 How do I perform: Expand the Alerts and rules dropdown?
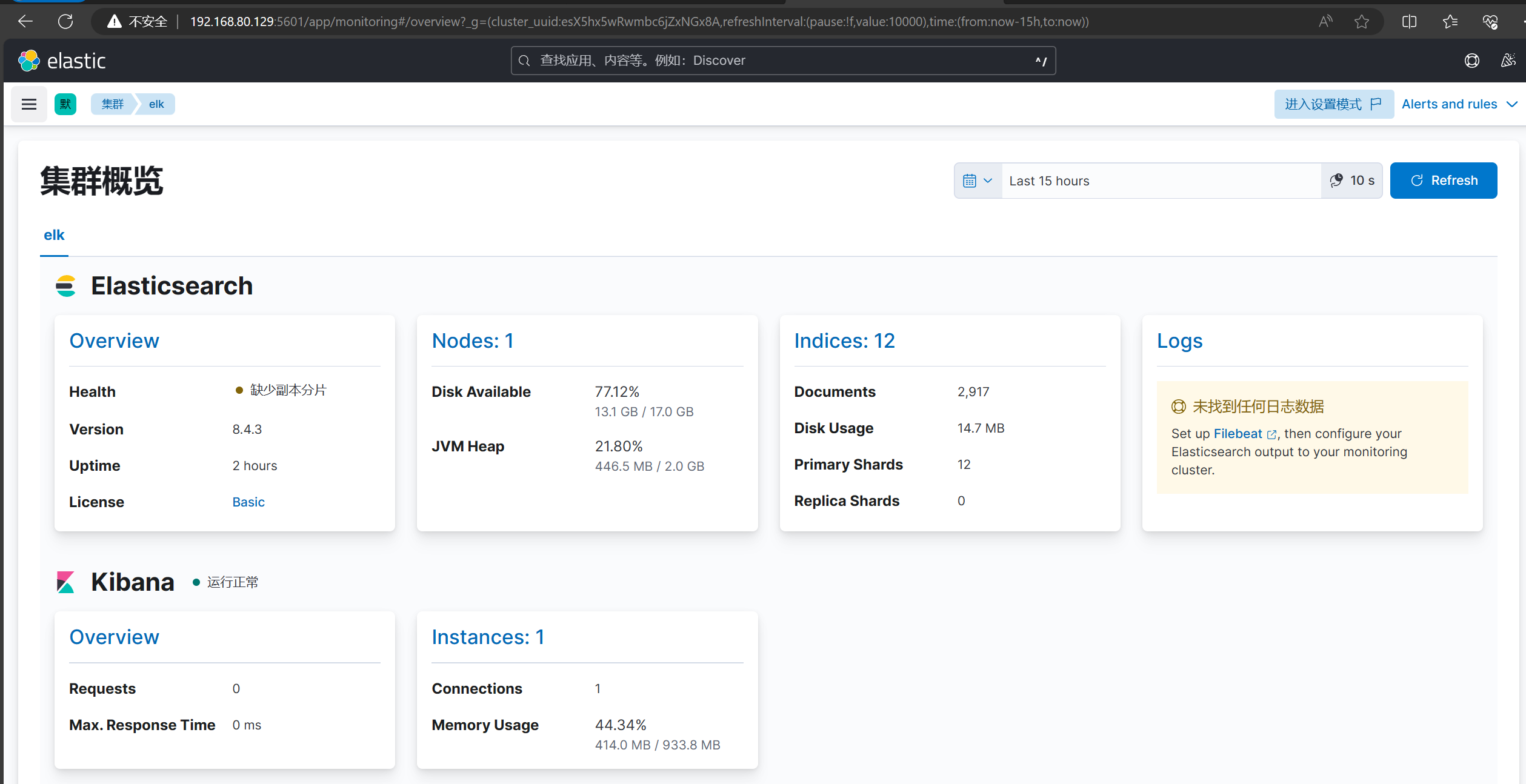point(1459,104)
